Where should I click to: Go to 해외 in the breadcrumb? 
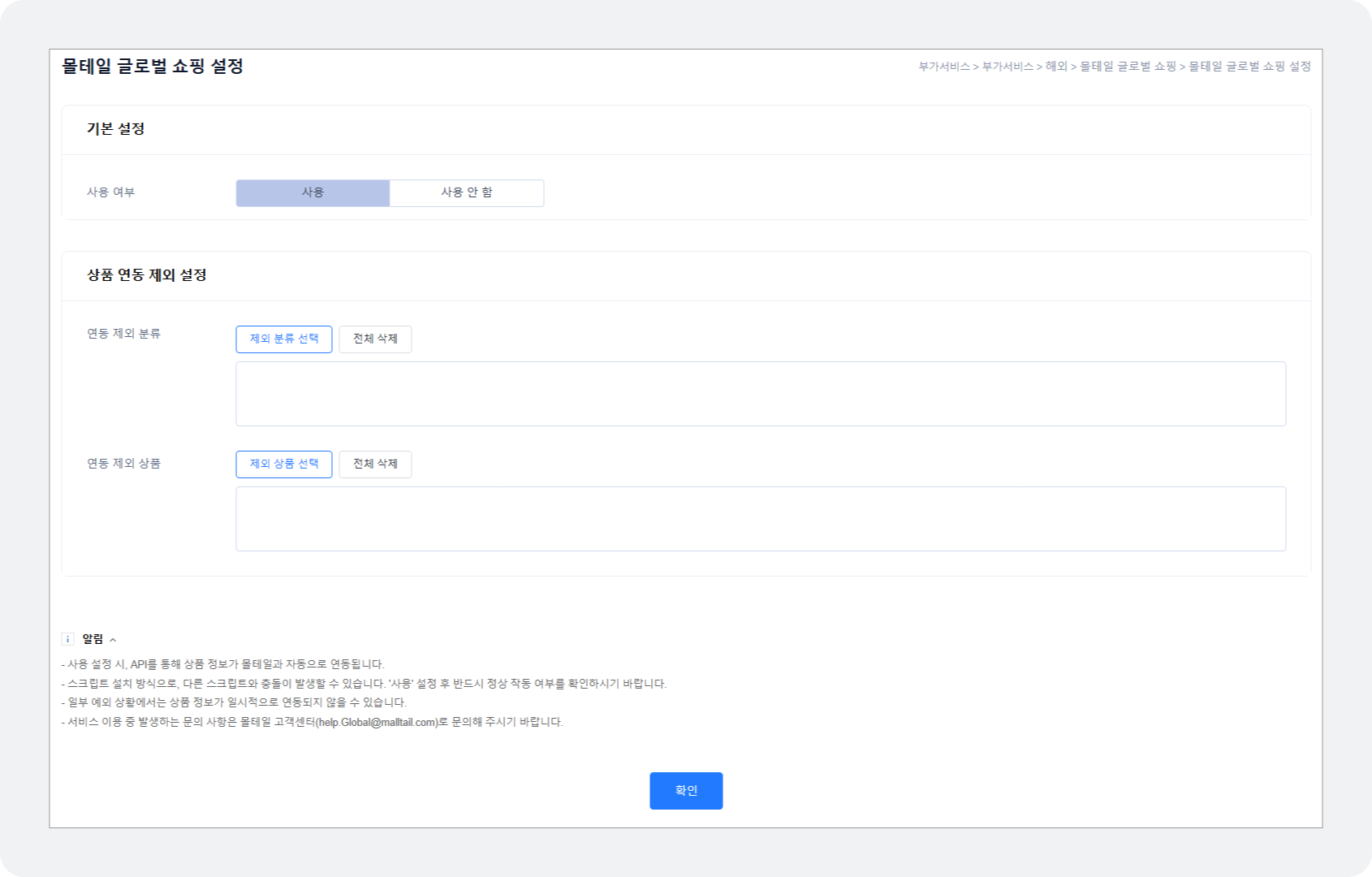click(x=1055, y=67)
